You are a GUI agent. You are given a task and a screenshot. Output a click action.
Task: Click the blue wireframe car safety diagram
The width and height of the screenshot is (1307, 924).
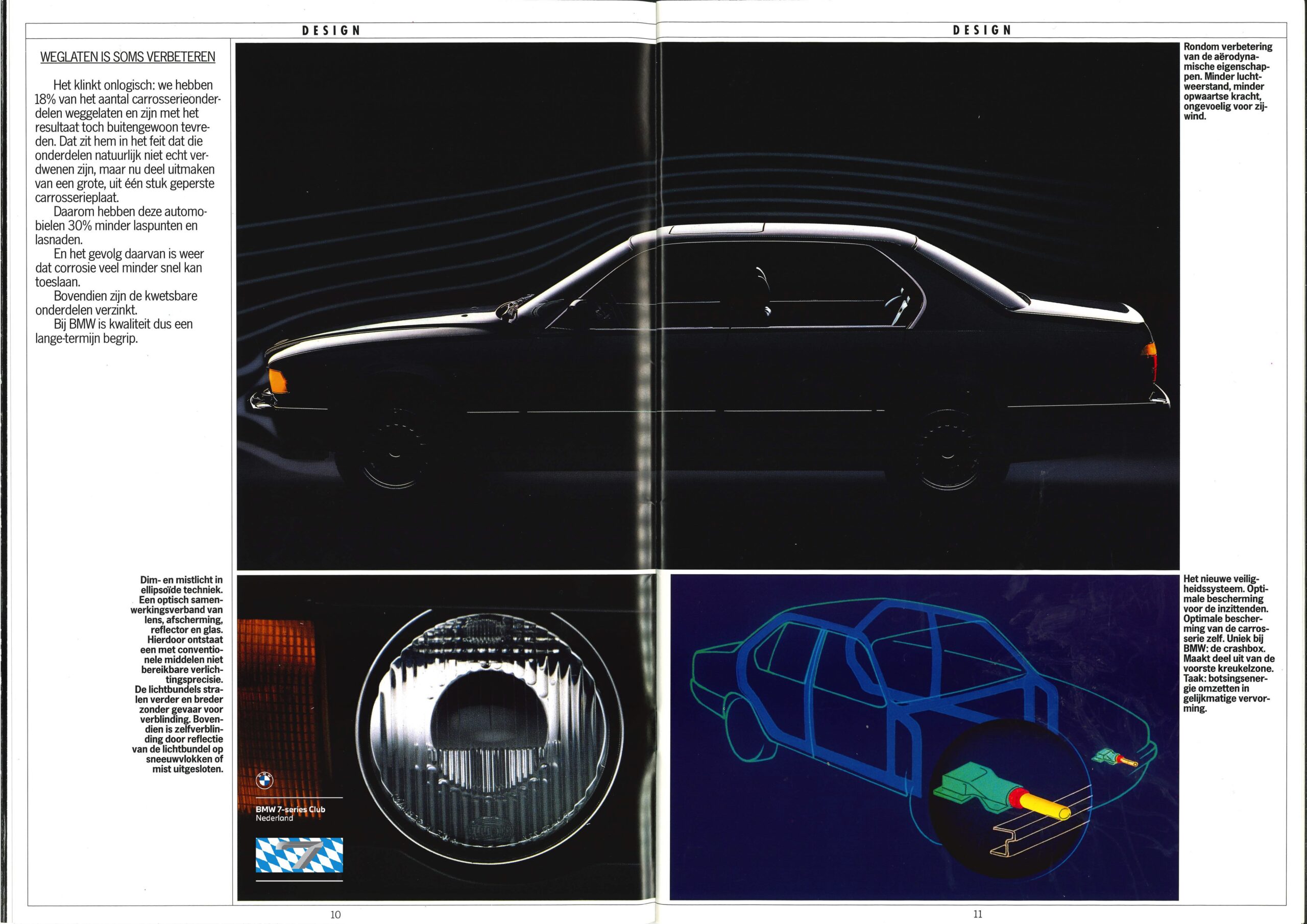[x=925, y=738]
